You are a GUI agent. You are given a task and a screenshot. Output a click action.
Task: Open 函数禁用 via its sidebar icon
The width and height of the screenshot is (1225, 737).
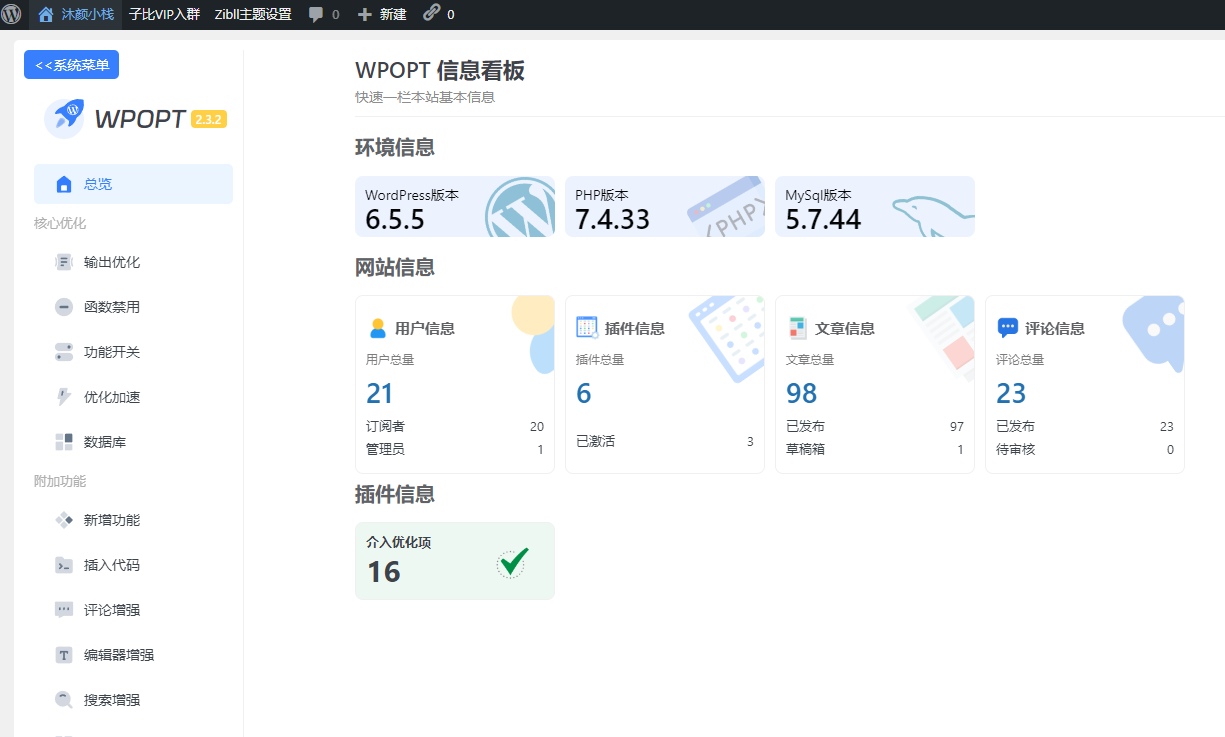click(x=65, y=307)
